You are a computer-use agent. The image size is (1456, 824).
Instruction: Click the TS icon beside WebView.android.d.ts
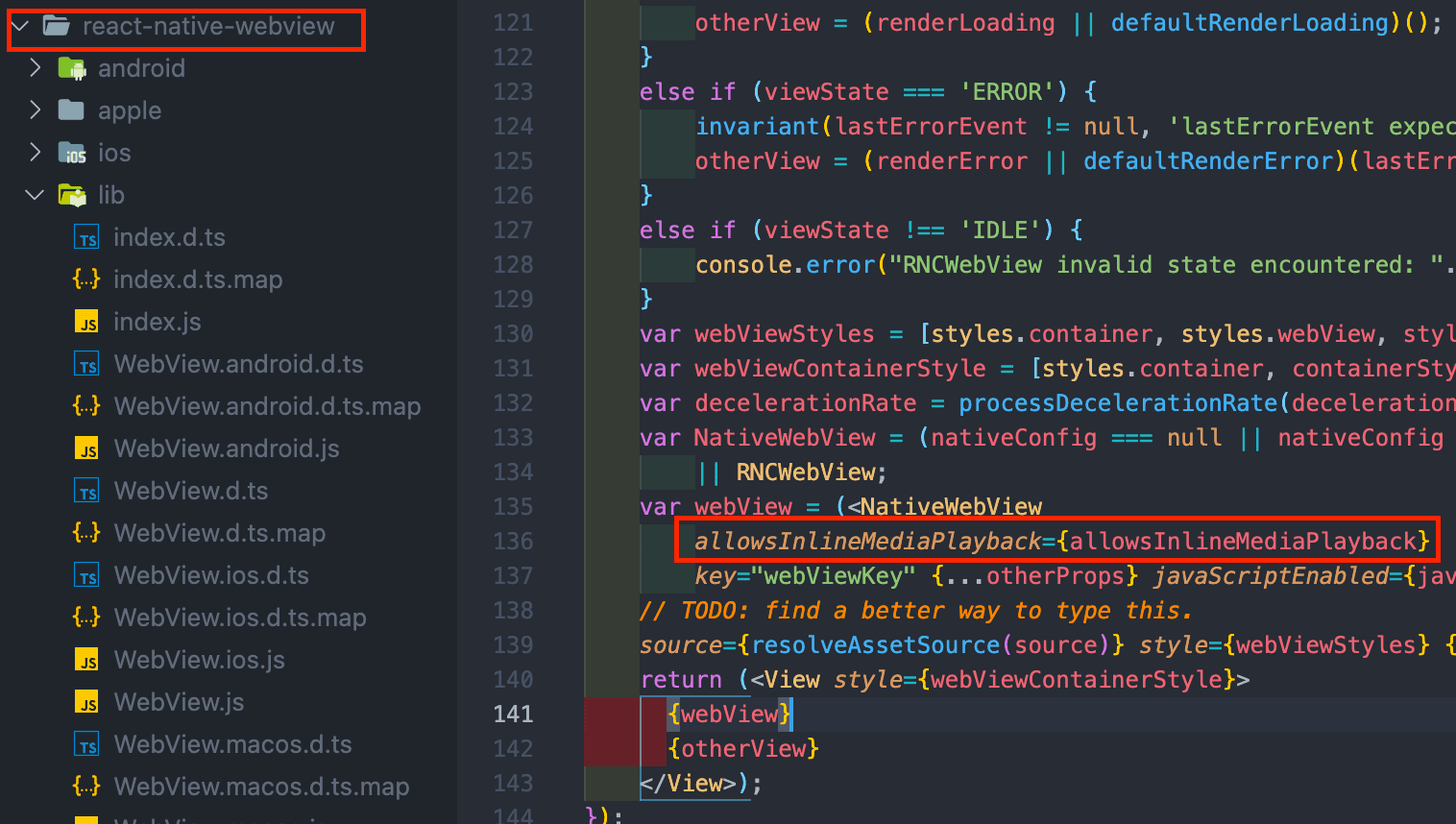[86, 364]
